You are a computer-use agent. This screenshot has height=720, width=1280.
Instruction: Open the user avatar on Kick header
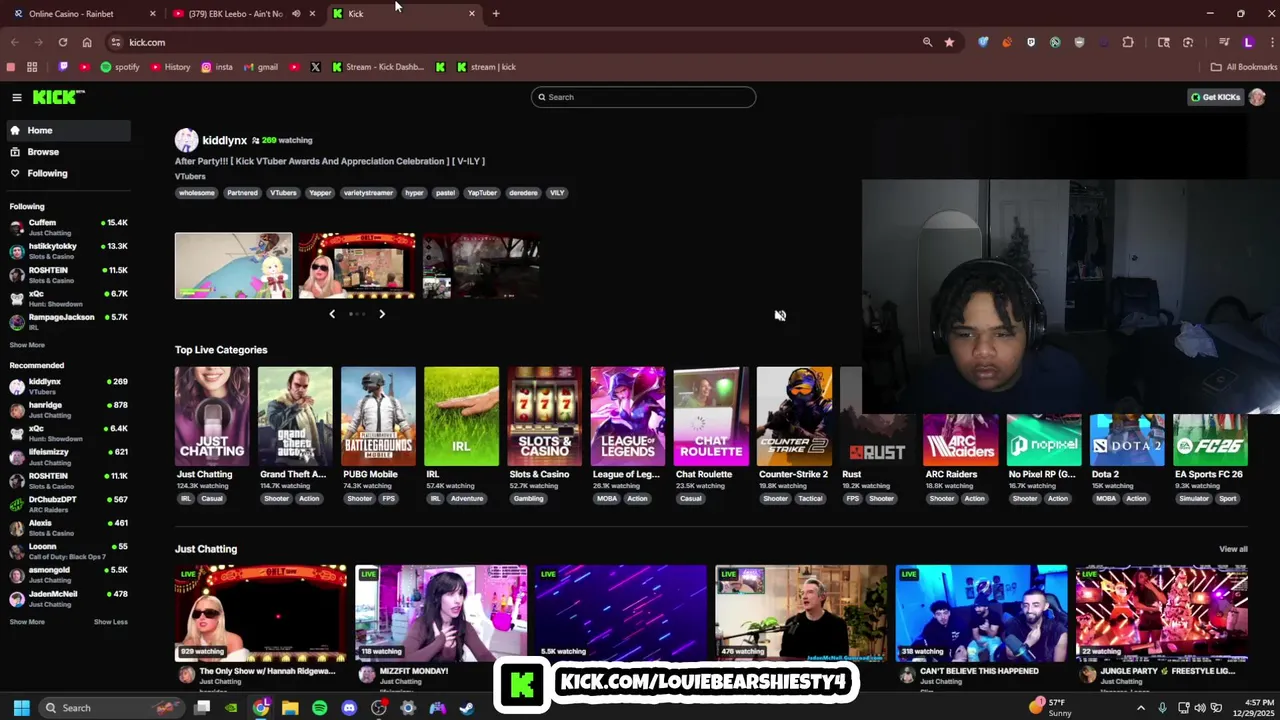coord(1257,97)
